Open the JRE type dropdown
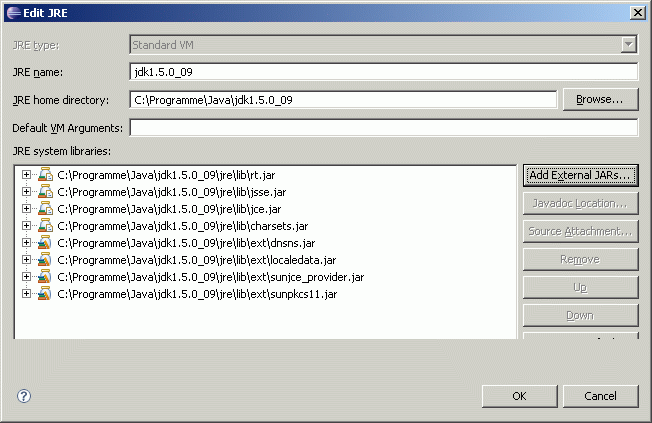 [628, 44]
